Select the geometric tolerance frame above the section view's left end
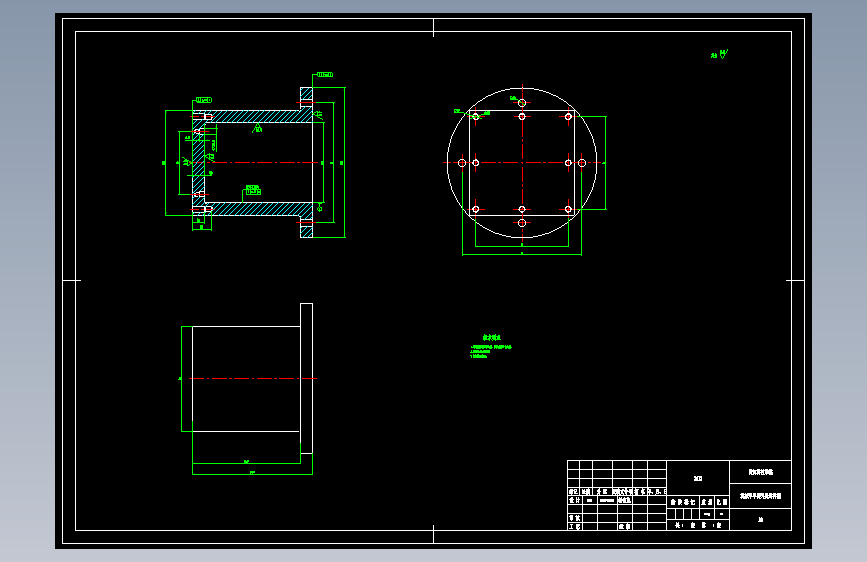This screenshot has height=562, width=867. pos(204,100)
